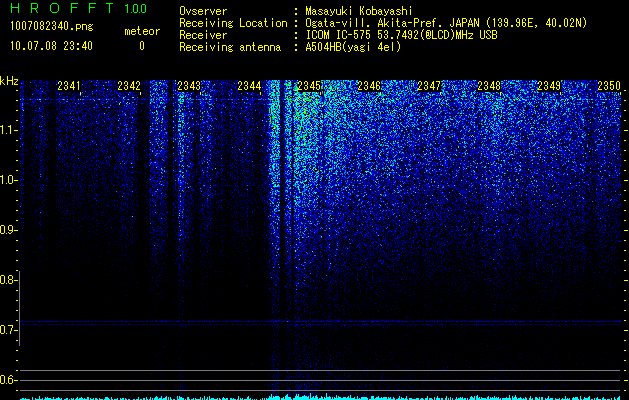Viewport: 629px width, 400px height.
Task: Click the 2341 time marker
Action: (69, 86)
